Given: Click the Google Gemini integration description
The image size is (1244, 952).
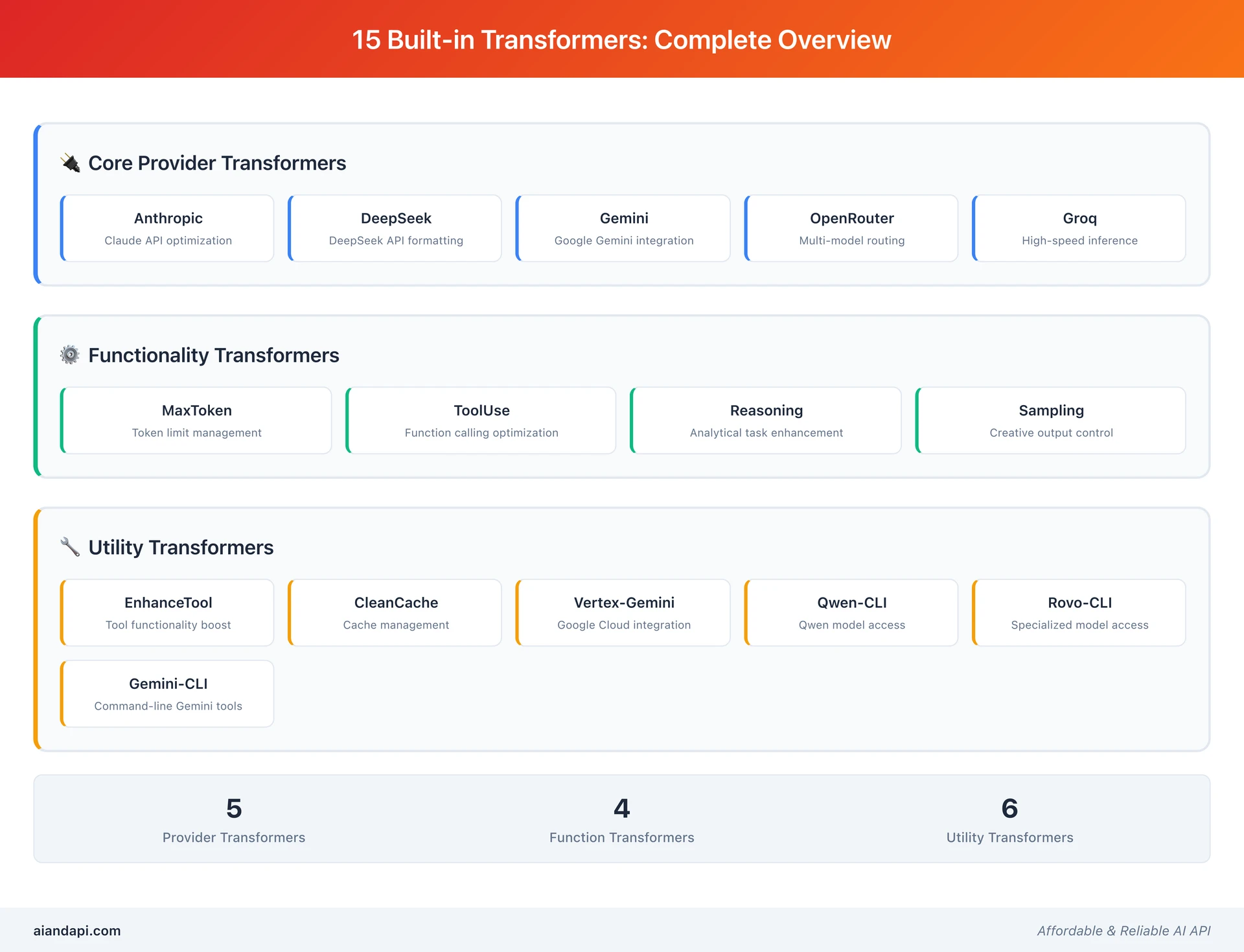Looking at the screenshot, I should 624,240.
